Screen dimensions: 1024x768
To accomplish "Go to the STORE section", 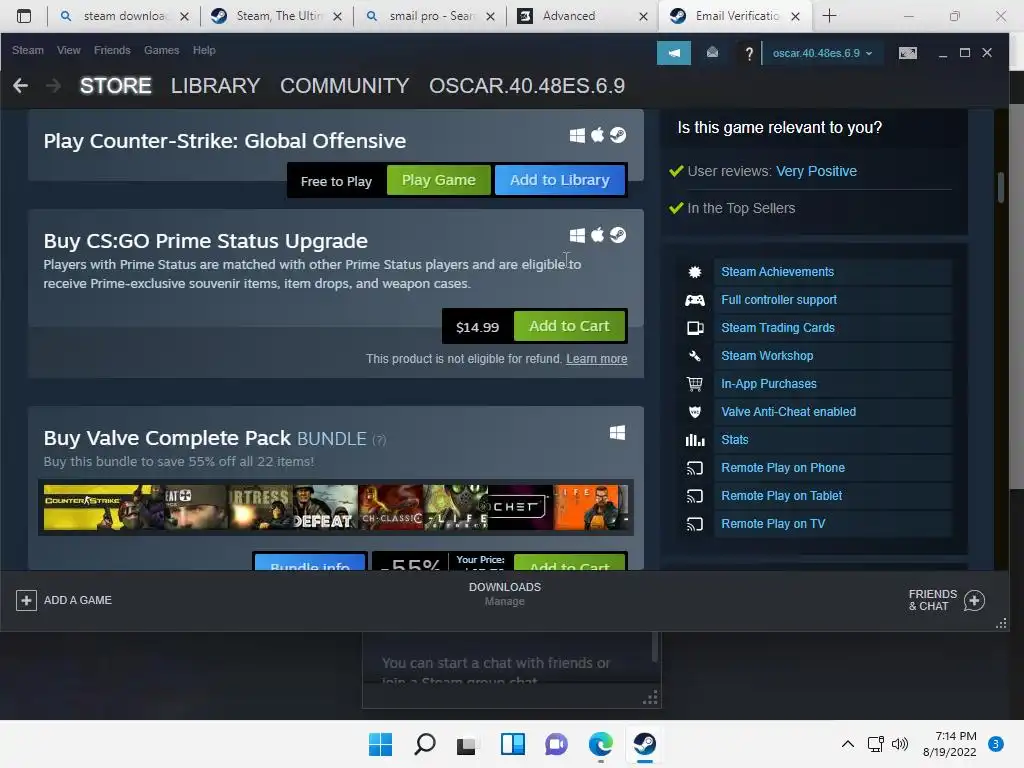I will [116, 86].
